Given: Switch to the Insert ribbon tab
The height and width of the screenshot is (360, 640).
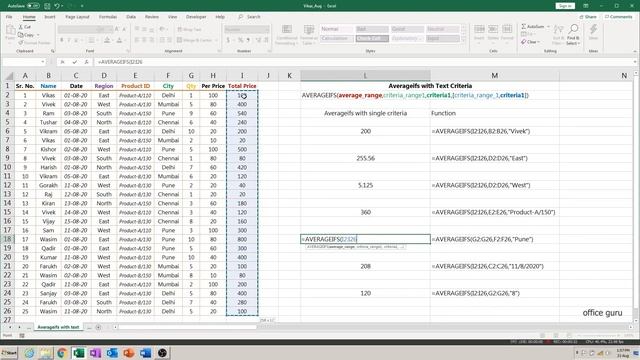Looking at the screenshot, I should point(50,17).
